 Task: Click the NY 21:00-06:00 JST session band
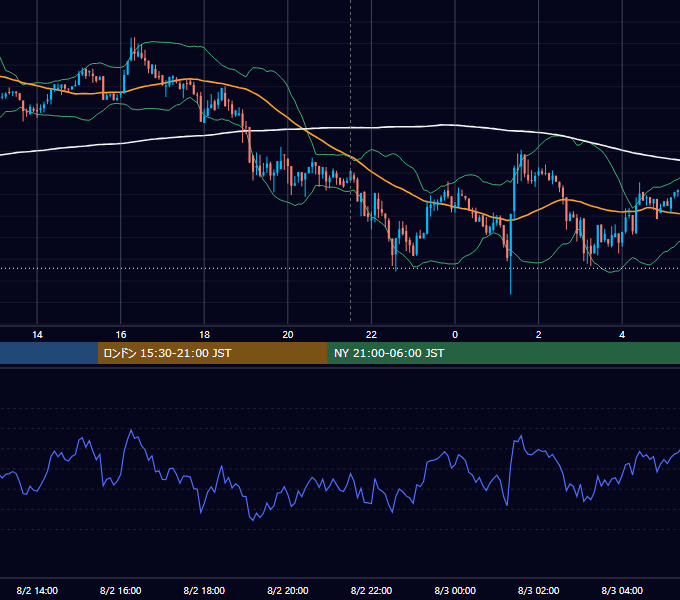coord(503,353)
